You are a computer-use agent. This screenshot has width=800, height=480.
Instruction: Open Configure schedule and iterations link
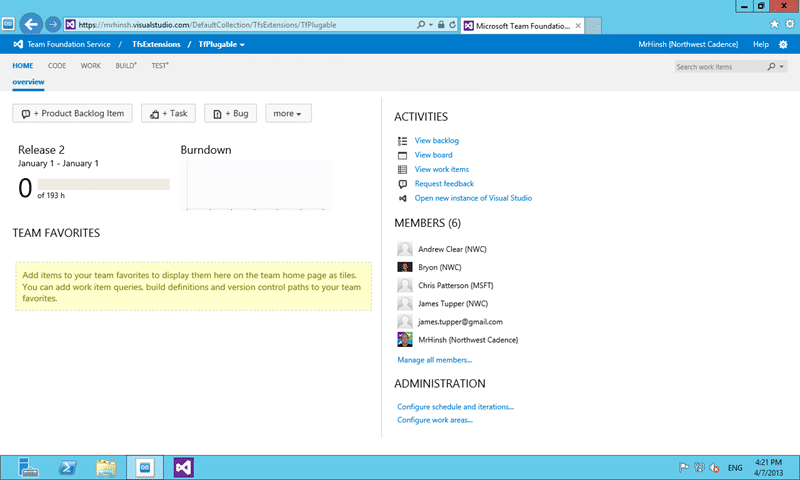pyautogui.click(x=456, y=407)
